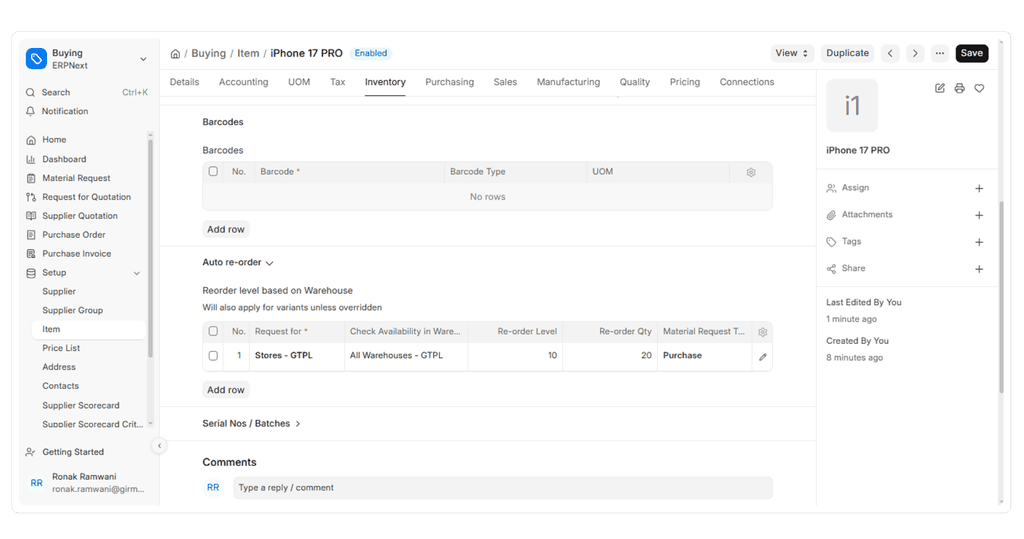Open the Sales tab
The width and height of the screenshot is (1024, 539).
tap(505, 82)
